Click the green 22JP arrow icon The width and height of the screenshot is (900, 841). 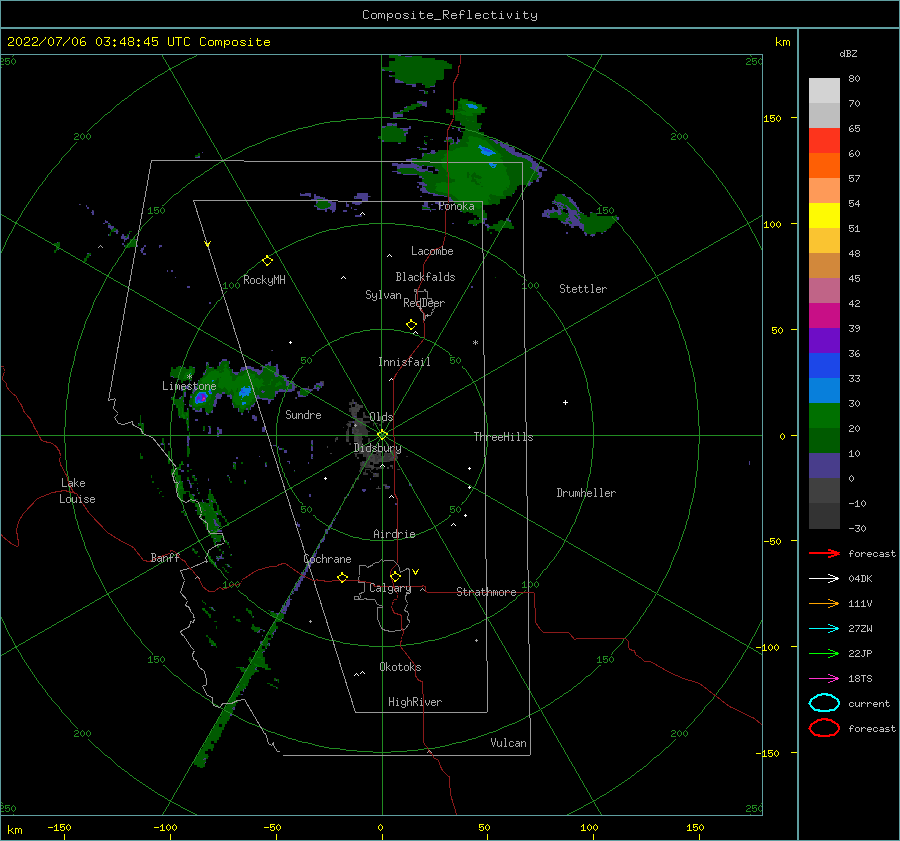824,653
